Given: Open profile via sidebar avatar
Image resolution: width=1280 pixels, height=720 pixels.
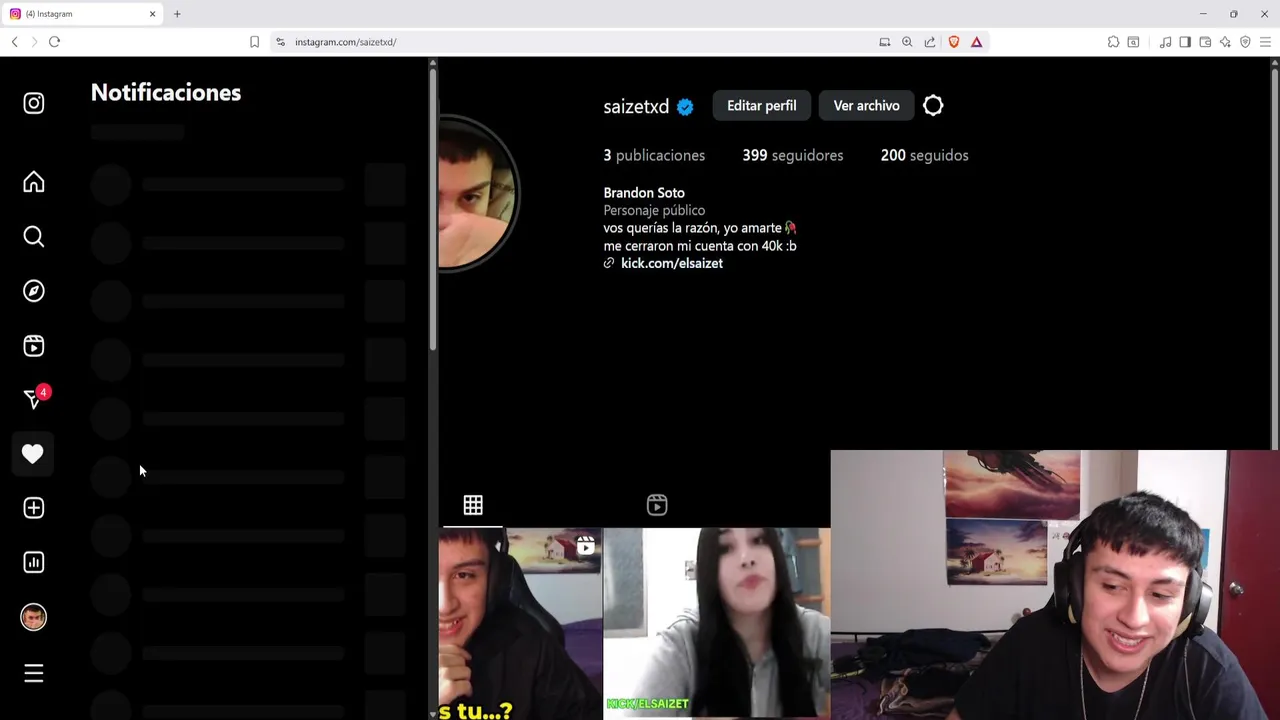Looking at the screenshot, I should click(x=34, y=617).
